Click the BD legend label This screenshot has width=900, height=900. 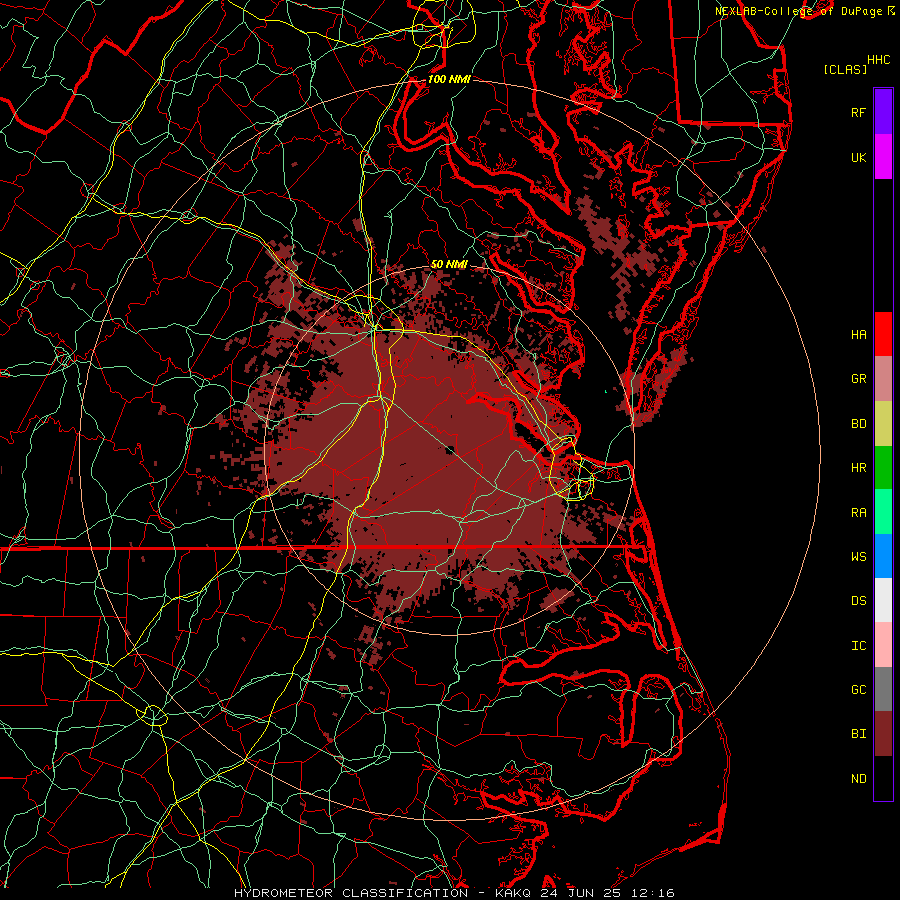[858, 424]
